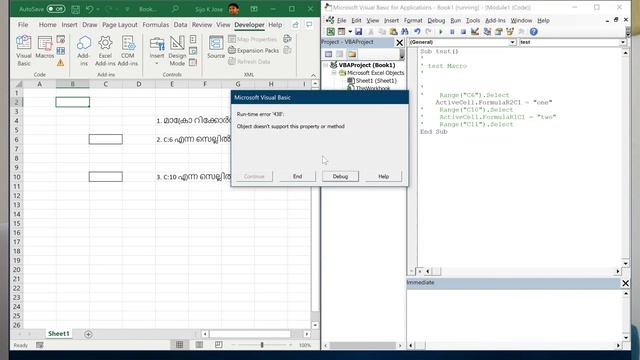
Task: Open Project Explorer icon in the VBA toolbar
Action: [487, 31]
